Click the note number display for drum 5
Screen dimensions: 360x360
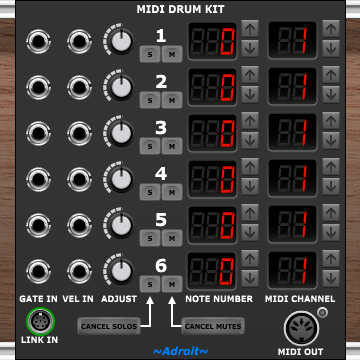tap(212, 225)
